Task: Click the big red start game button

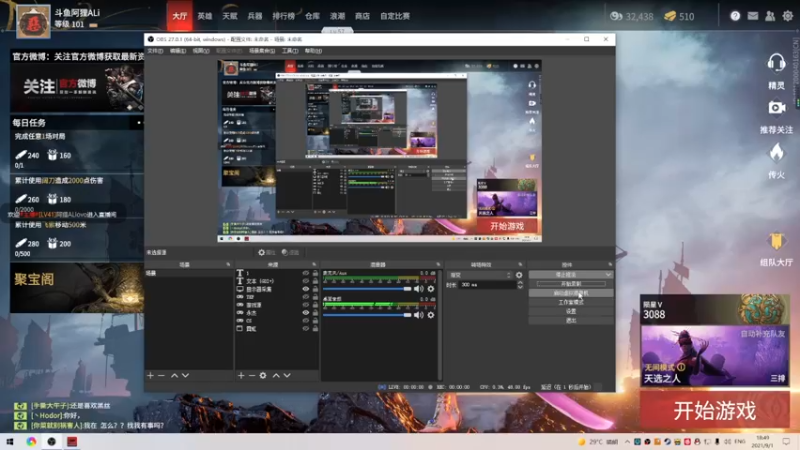Action: click(715, 411)
